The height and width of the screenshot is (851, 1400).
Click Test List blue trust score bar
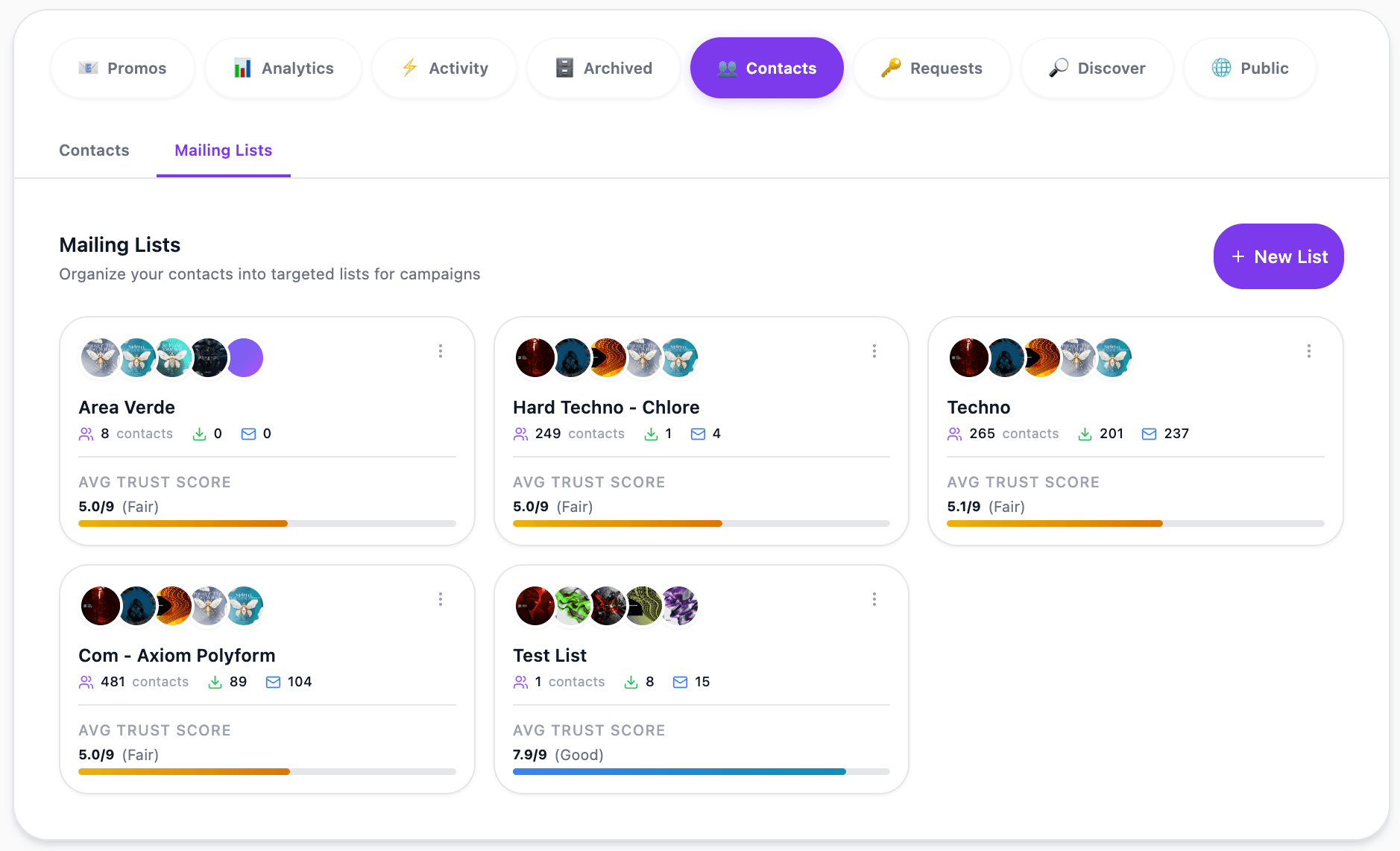point(678,772)
